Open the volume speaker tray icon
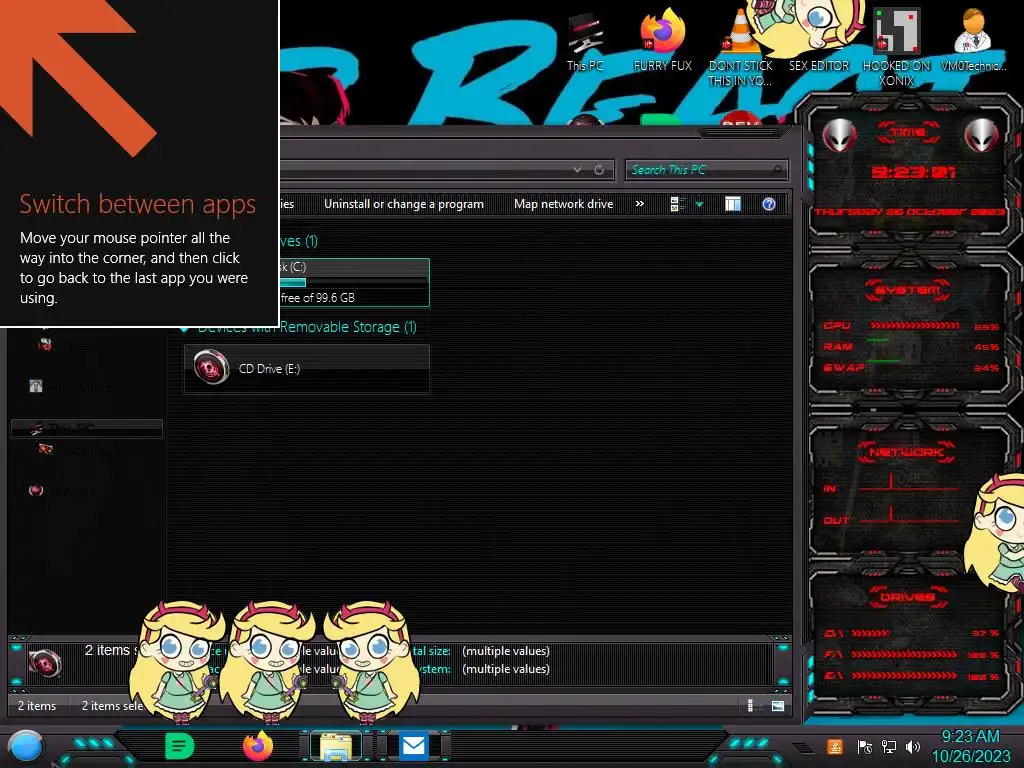The width and height of the screenshot is (1024, 768). pyautogui.click(x=913, y=746)
